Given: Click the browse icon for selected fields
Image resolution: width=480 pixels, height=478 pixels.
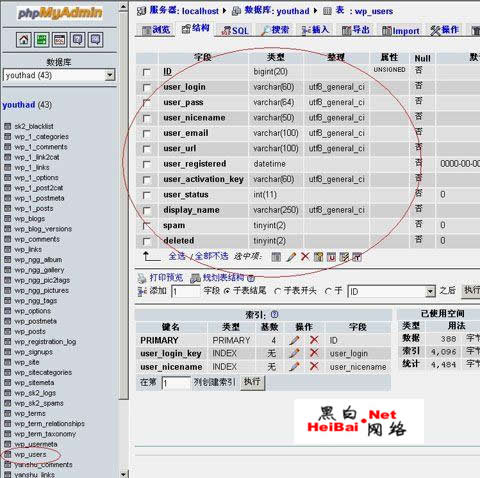Looking at the screenshot, I should point(276,257).
